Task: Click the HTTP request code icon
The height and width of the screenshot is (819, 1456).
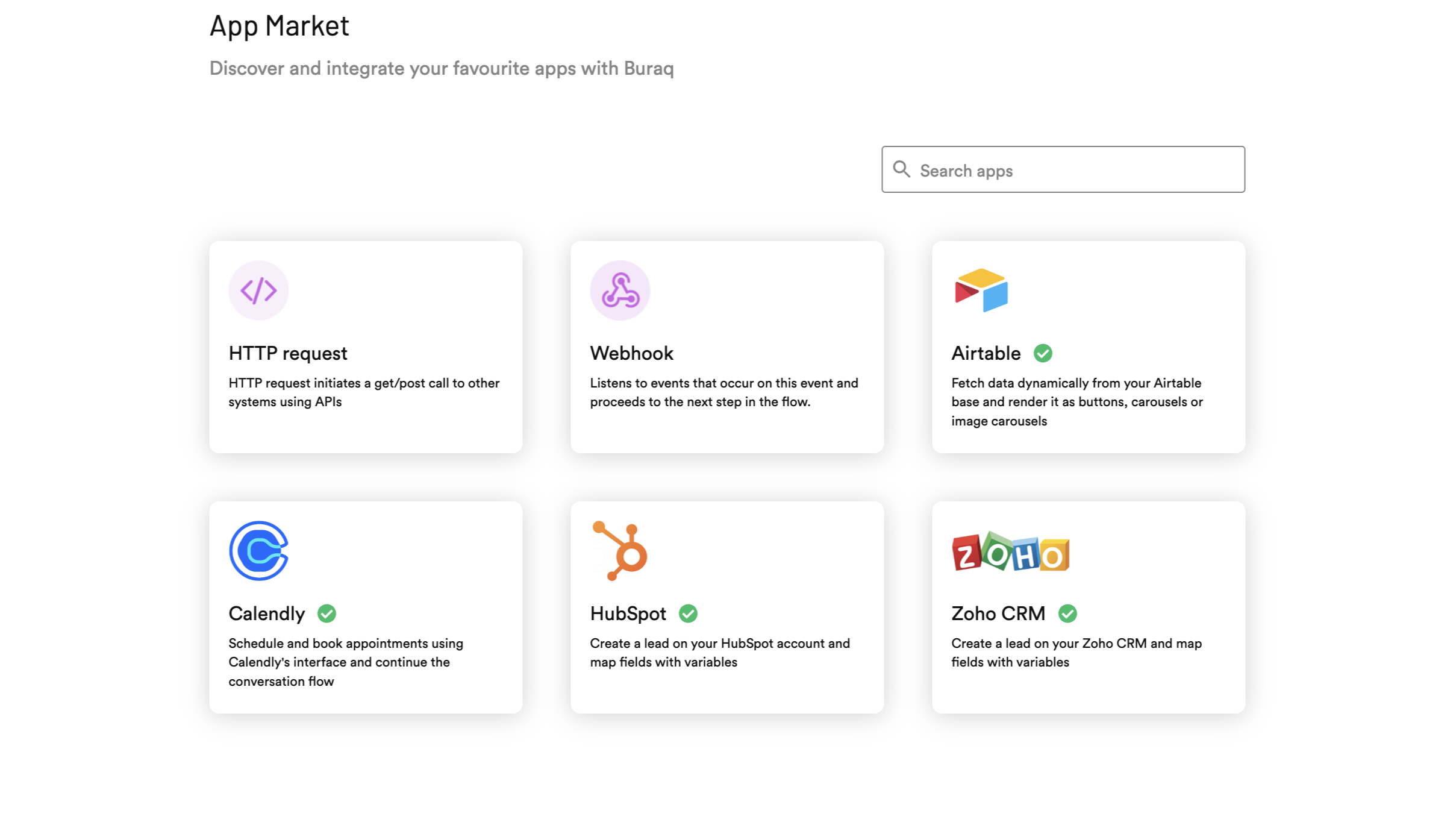Action: click(x=258, y=290)
